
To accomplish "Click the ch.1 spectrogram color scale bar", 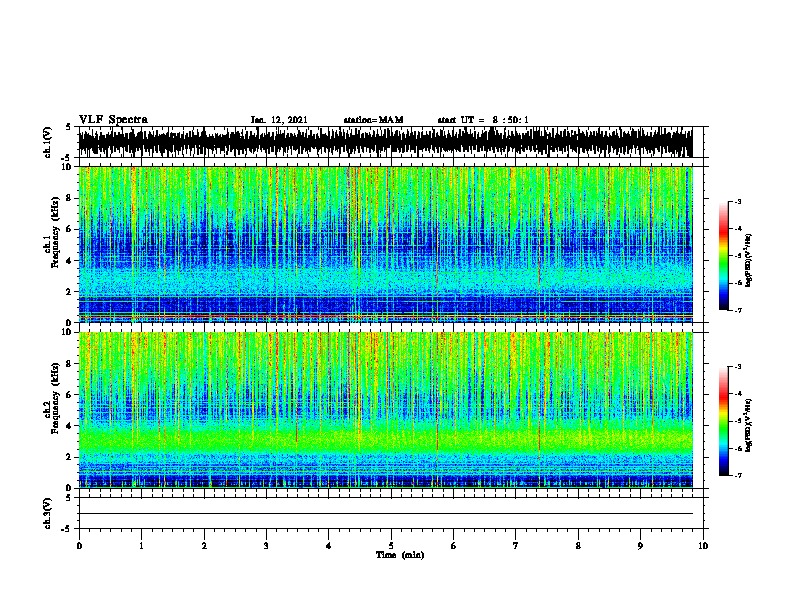I will point(723,256).
